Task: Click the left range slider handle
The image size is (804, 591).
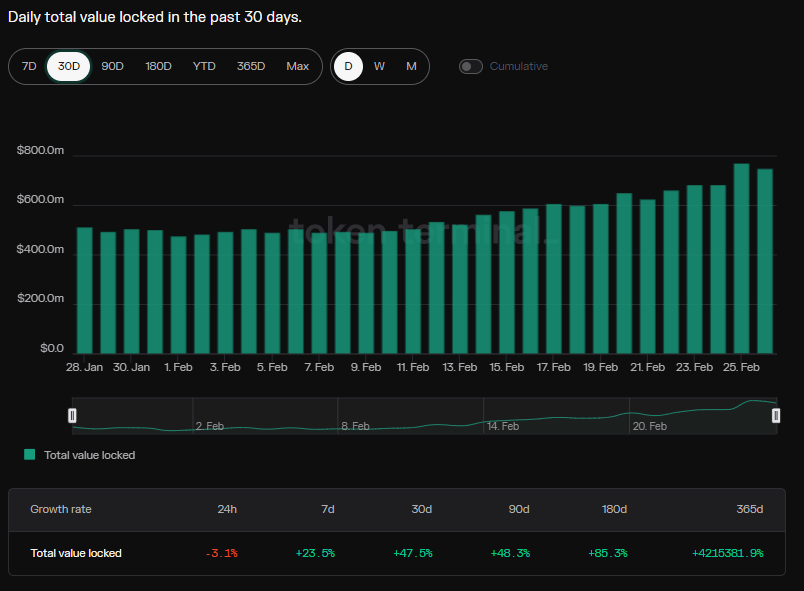Action: (x=72, y=415)
